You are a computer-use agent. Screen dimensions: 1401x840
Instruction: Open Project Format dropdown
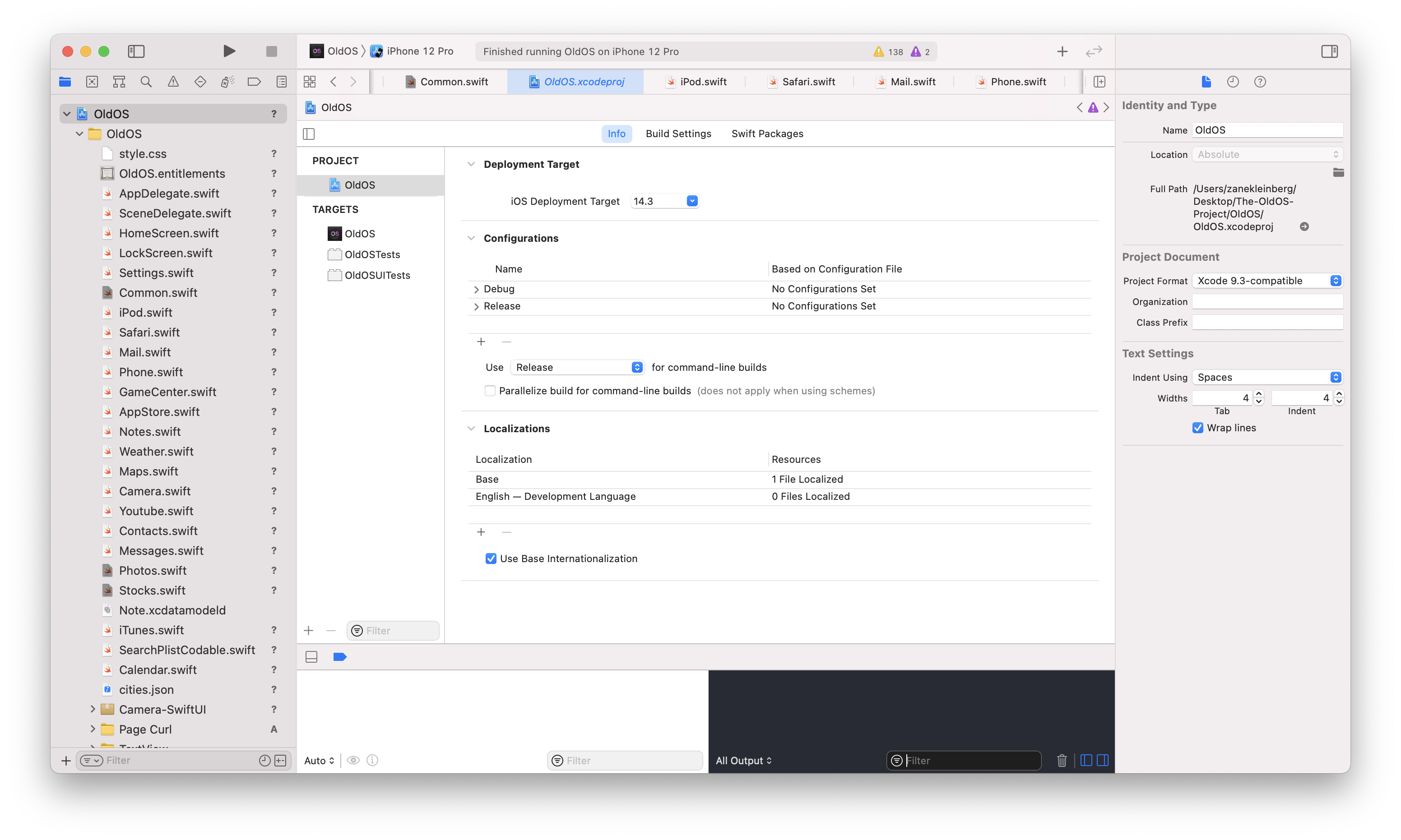click(1267, 281)
